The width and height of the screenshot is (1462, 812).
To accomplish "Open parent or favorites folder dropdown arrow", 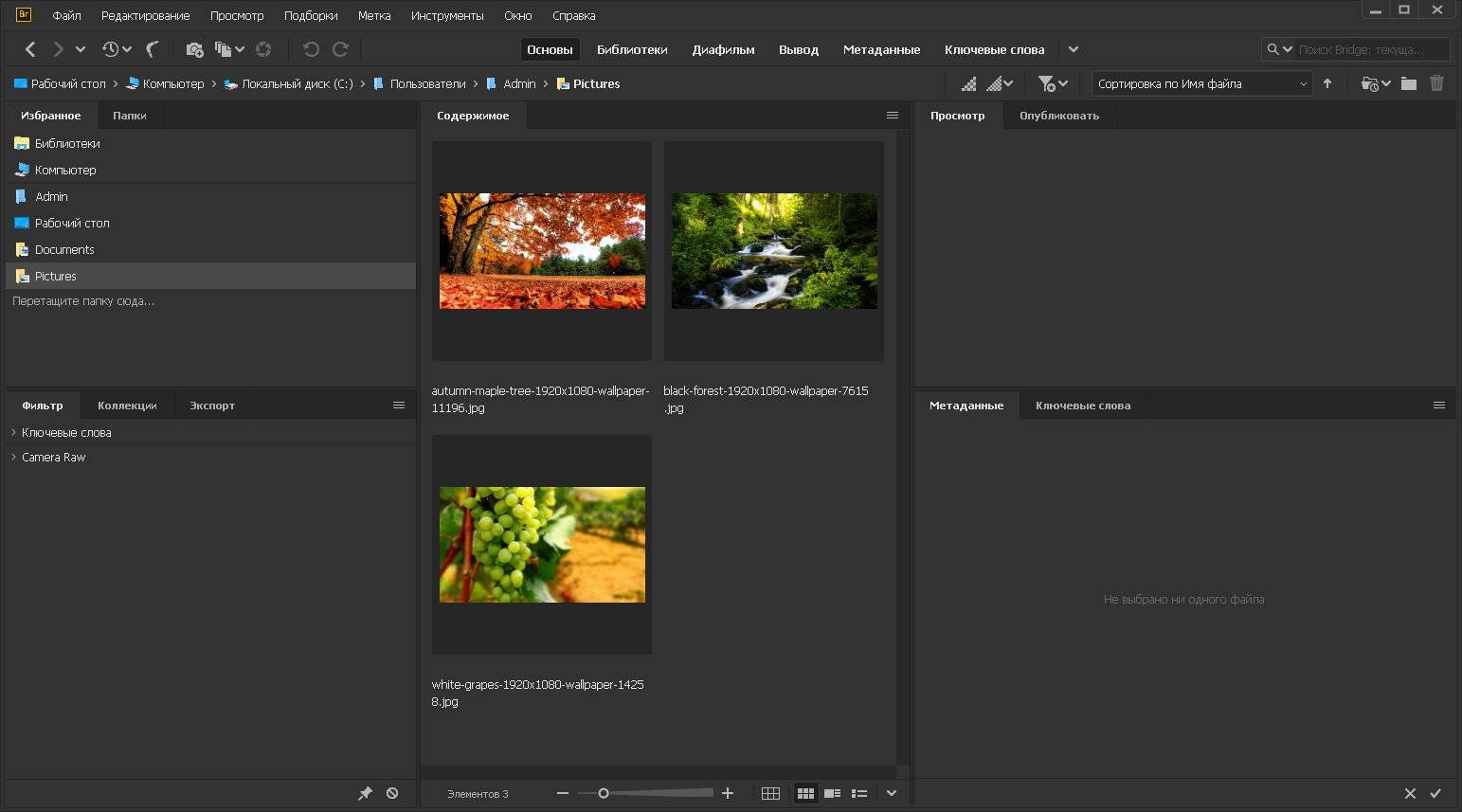I will (x=81, y=49).
